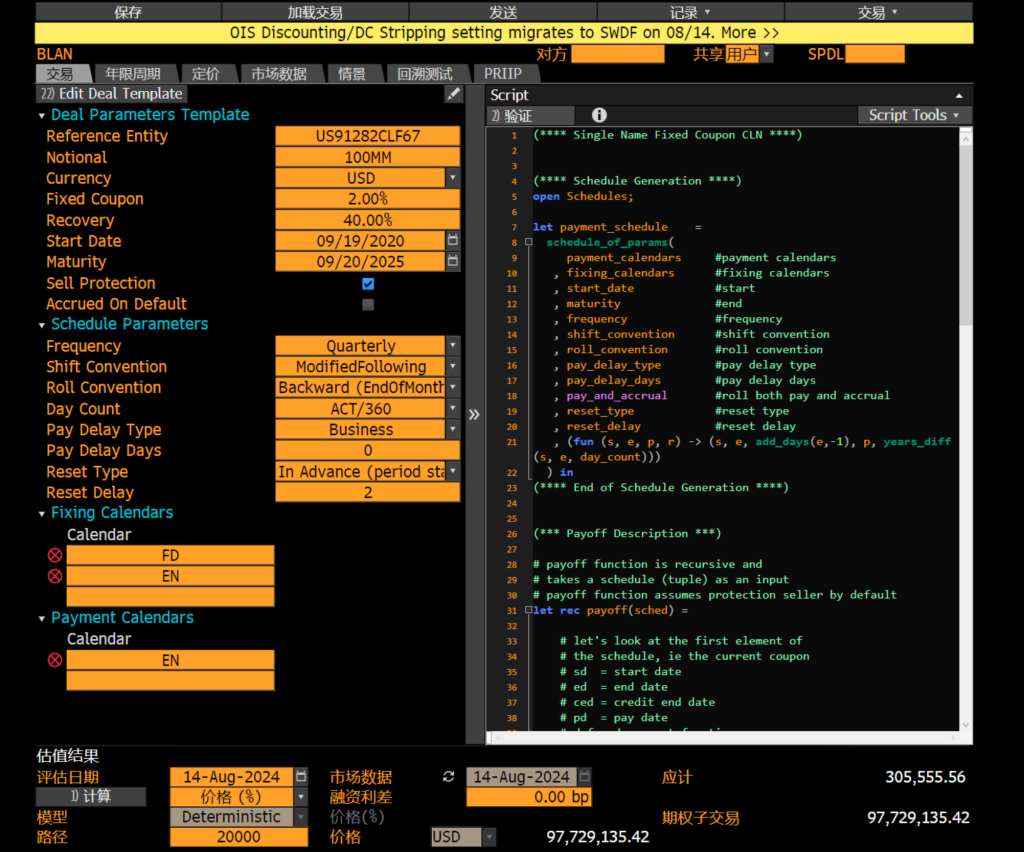This screenshot has height=852, width=1024.
Task: Expand the Script Tools dropdown
Action: pyautogui.click(x=914, y=115)
